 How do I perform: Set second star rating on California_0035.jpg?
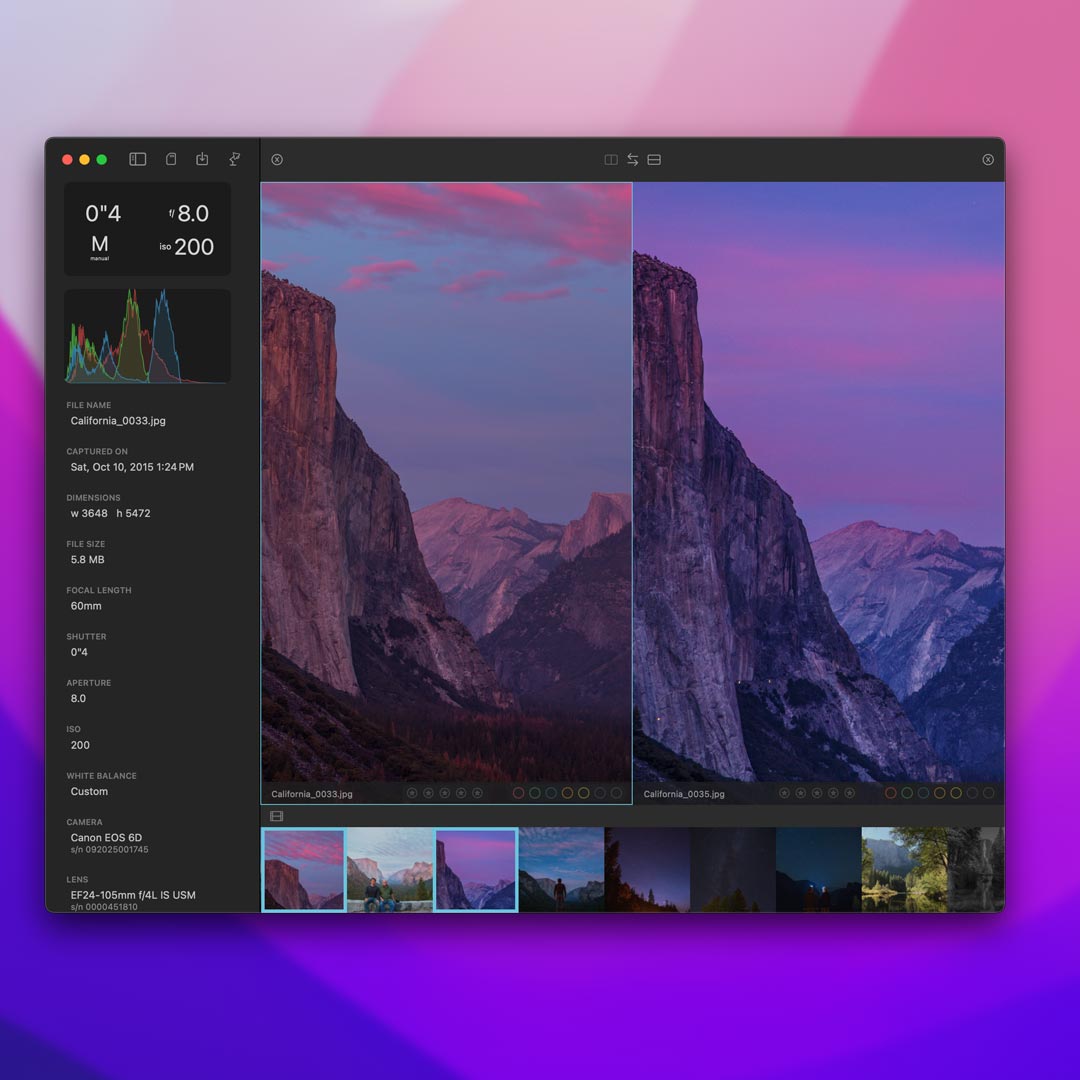click(800, 793)
